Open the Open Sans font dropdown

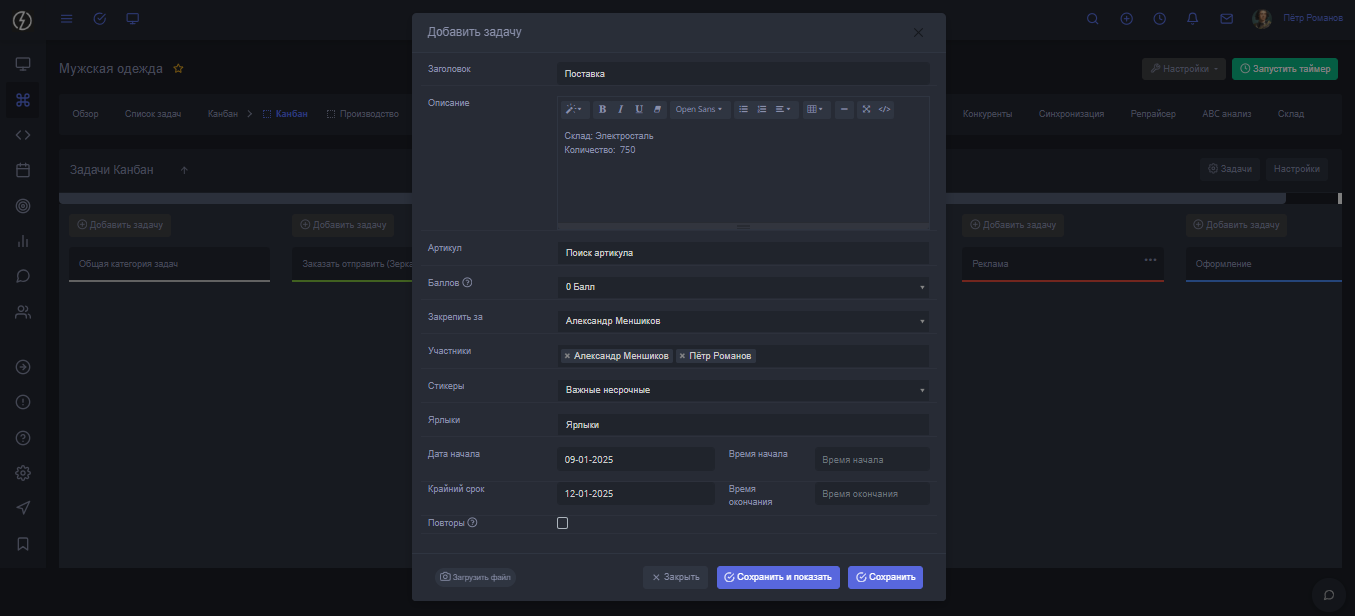coord(698,109)
